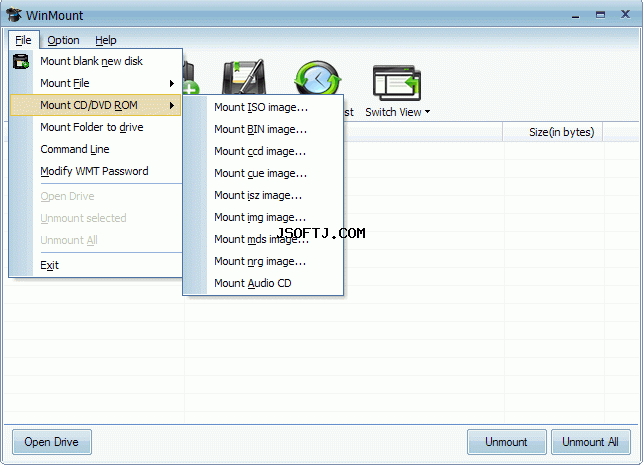Click the notepad with pen toolbar icon
The image size is (643, 465).
coord(244,78)
